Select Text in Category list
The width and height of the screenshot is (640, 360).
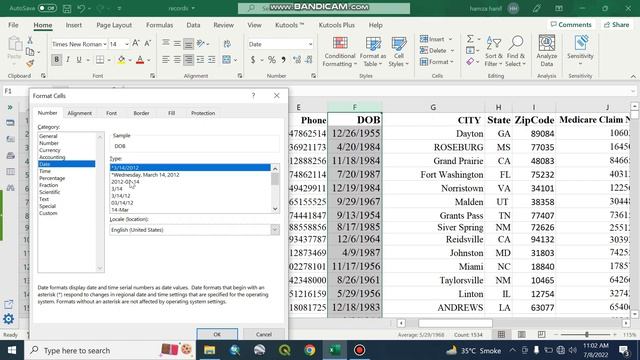[x=44, y=199]
